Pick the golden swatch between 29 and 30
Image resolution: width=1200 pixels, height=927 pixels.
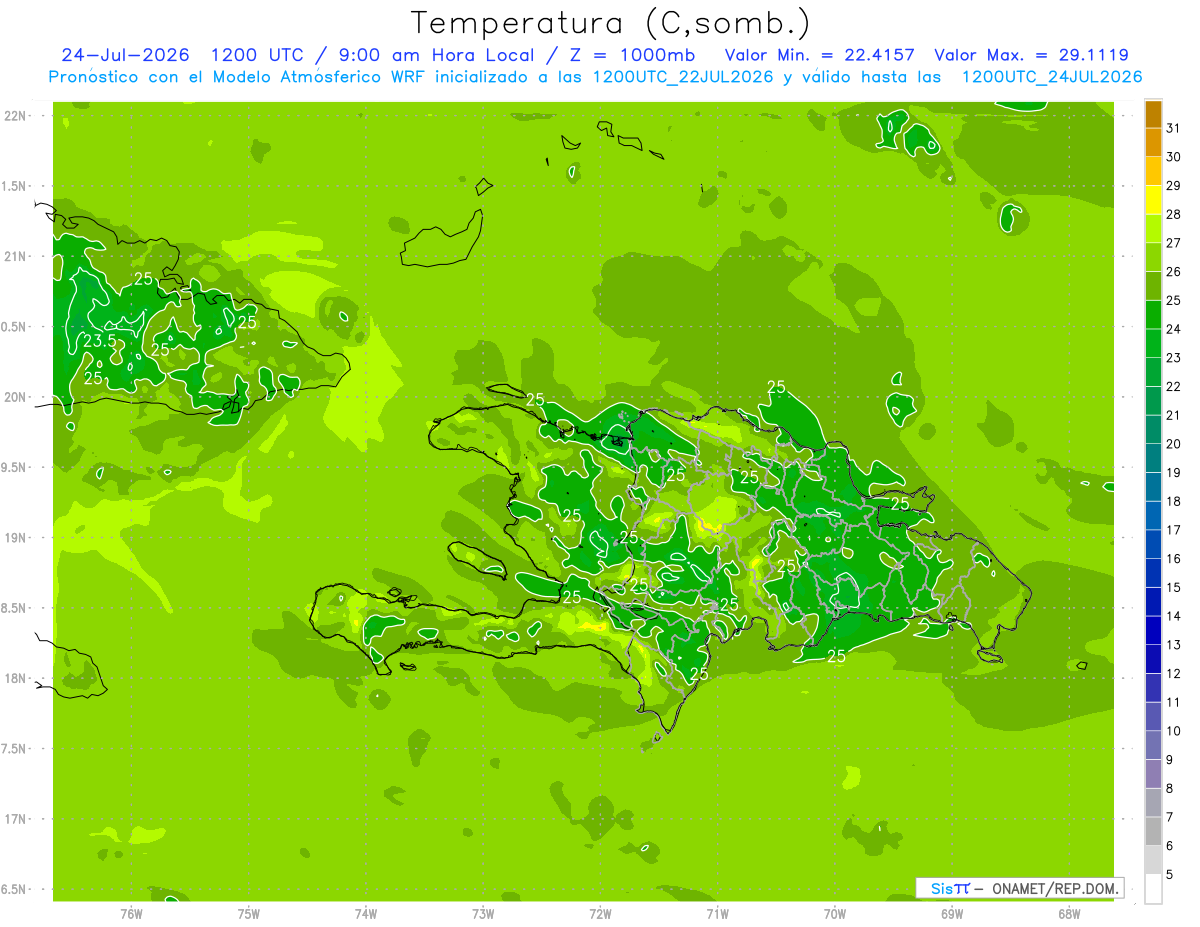pos(1153,171)
